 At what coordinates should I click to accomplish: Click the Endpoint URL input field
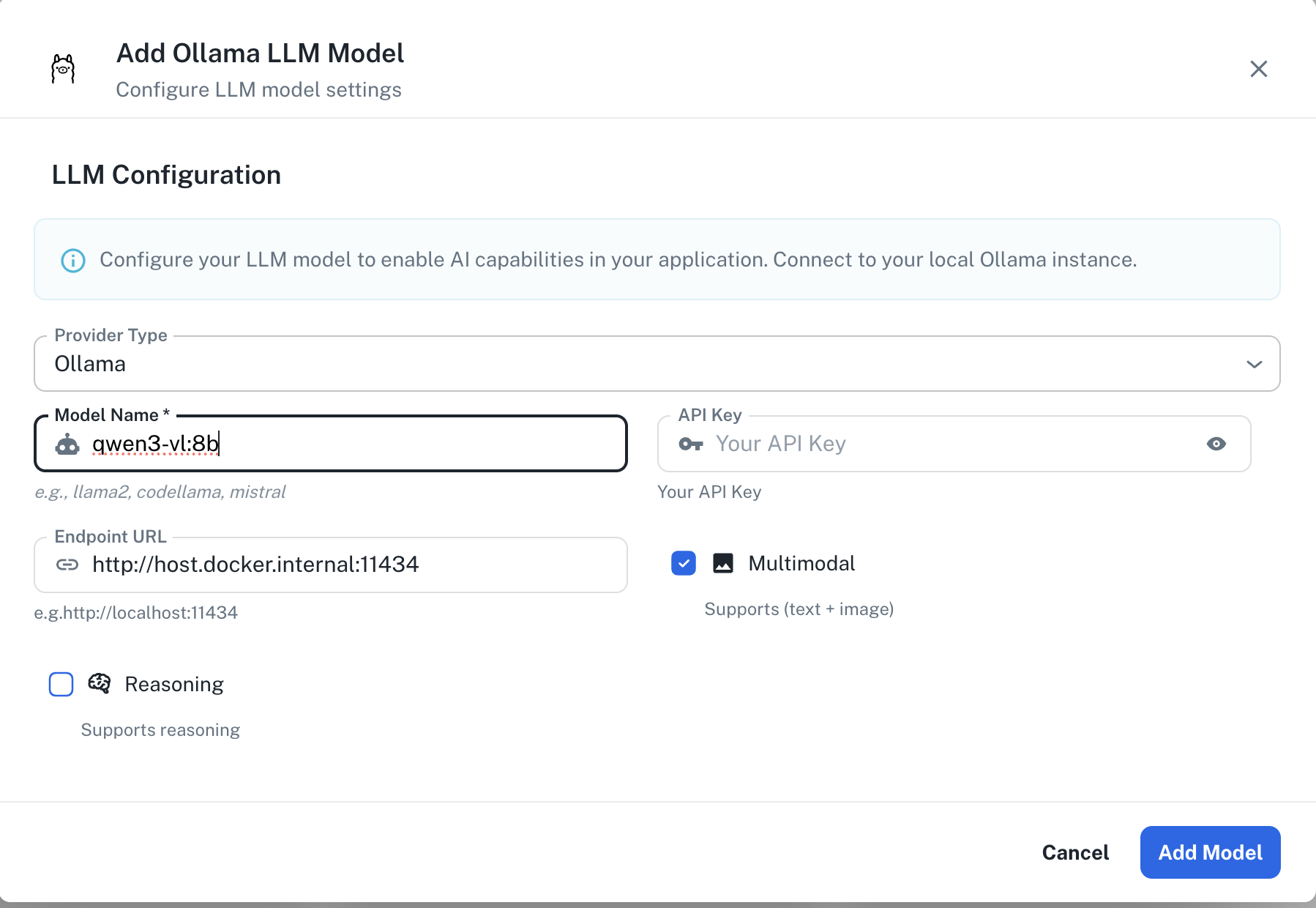pyautogui.click(x=329, y=565)
